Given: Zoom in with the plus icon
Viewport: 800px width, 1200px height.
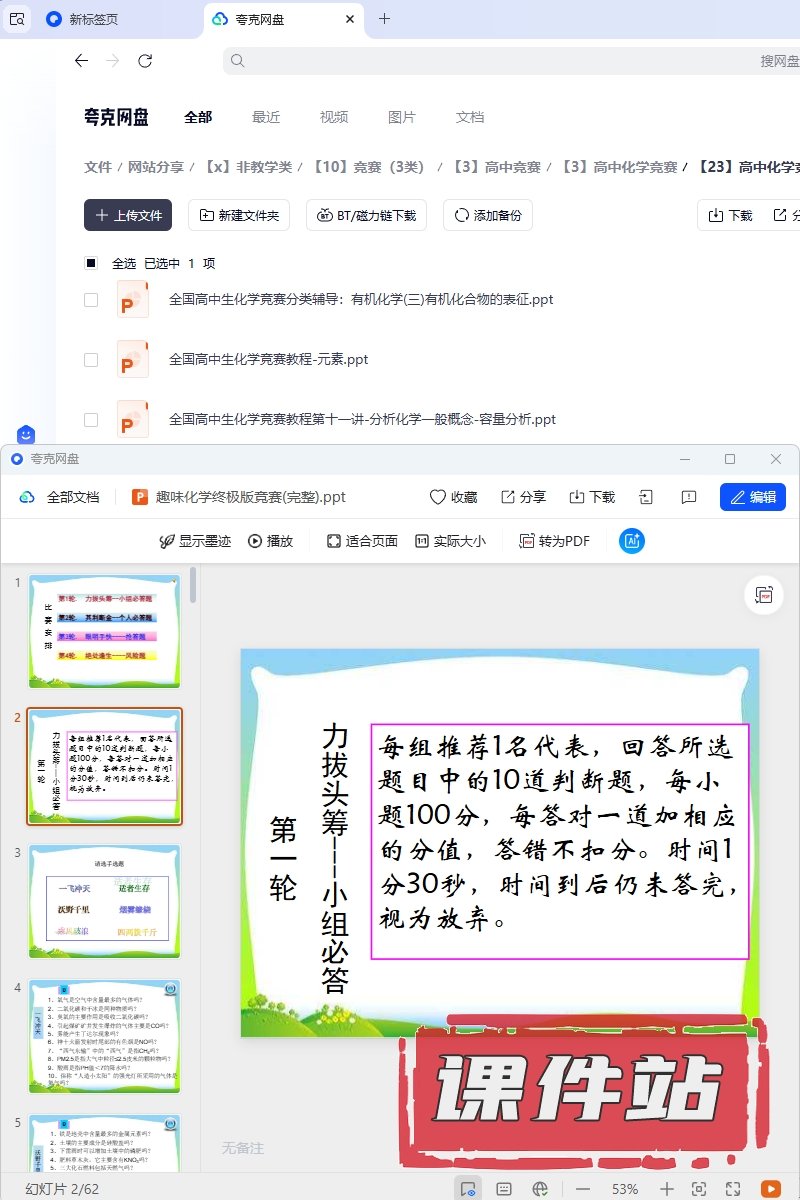Looking at the screenshot, I should coord(667,1189).
